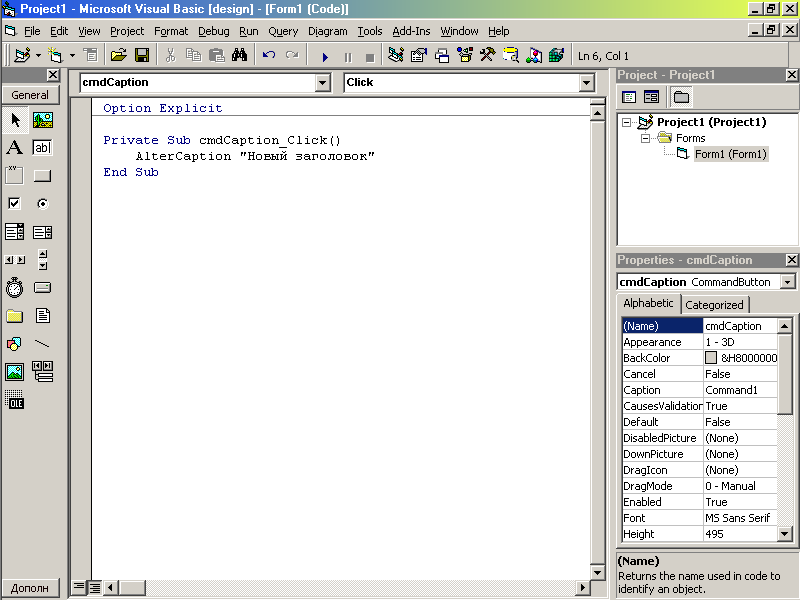Select the OLE container tool
The width and height of the screenshot is (800, 600).
tap(15, 399)
